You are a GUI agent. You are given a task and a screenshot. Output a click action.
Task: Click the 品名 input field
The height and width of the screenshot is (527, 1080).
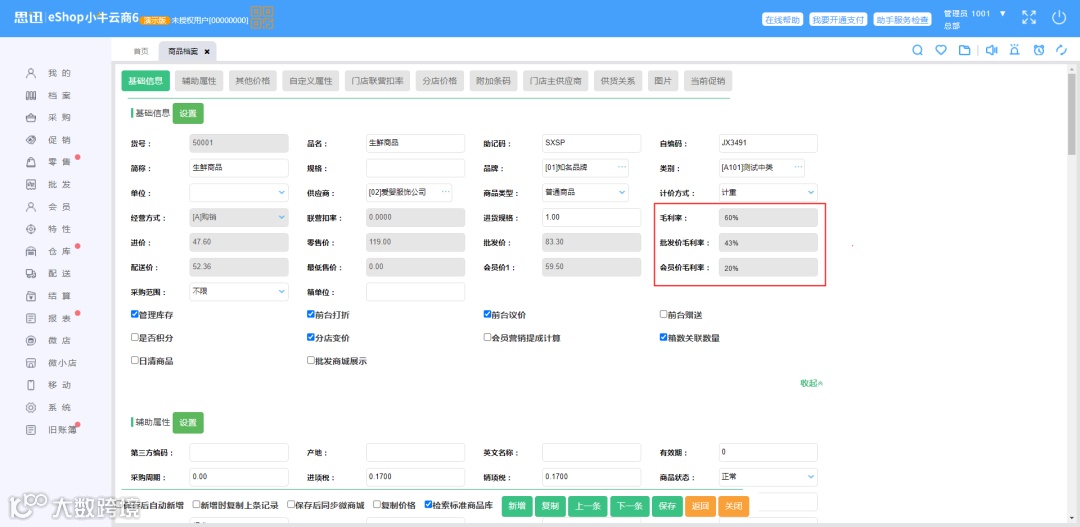coord(415,143)
